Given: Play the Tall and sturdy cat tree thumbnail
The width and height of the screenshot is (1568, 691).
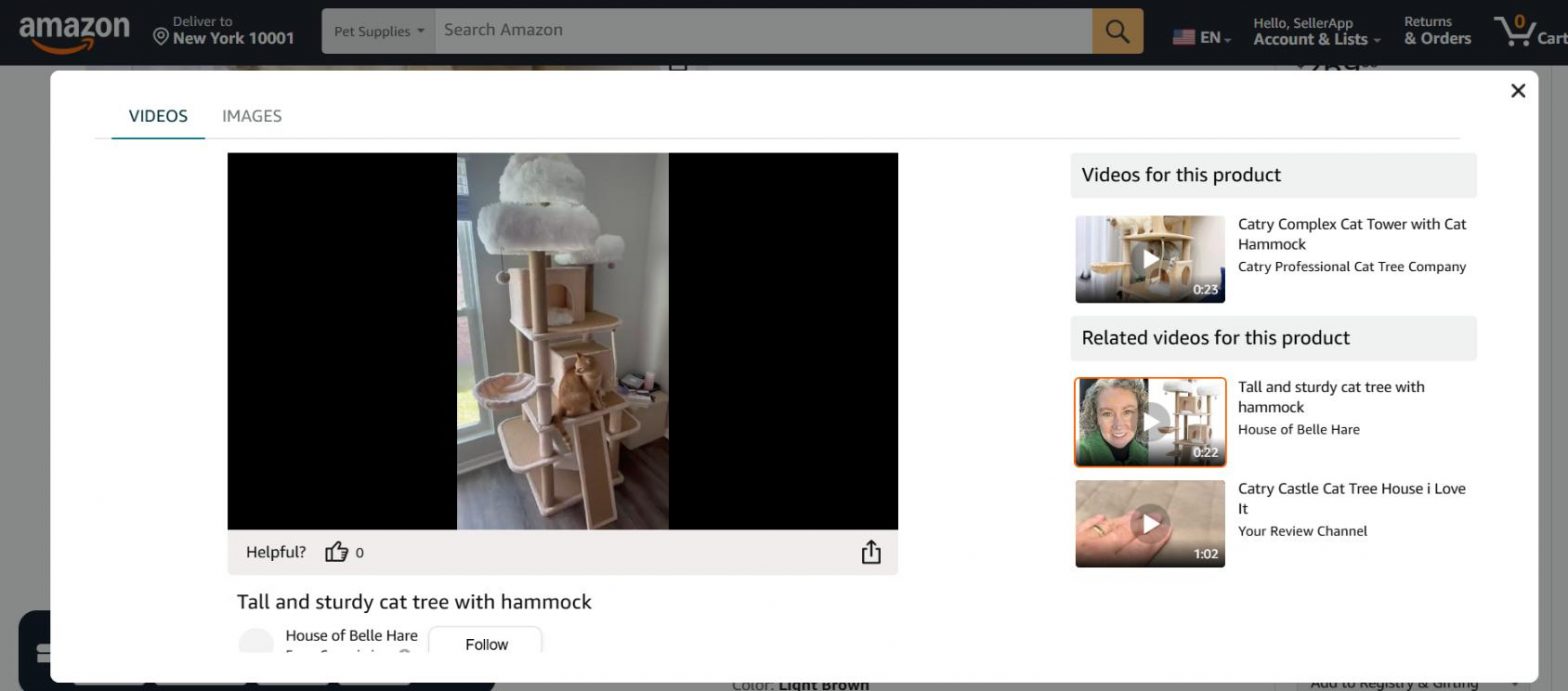Looking at the screenshot, I should tap(1150, 422).
